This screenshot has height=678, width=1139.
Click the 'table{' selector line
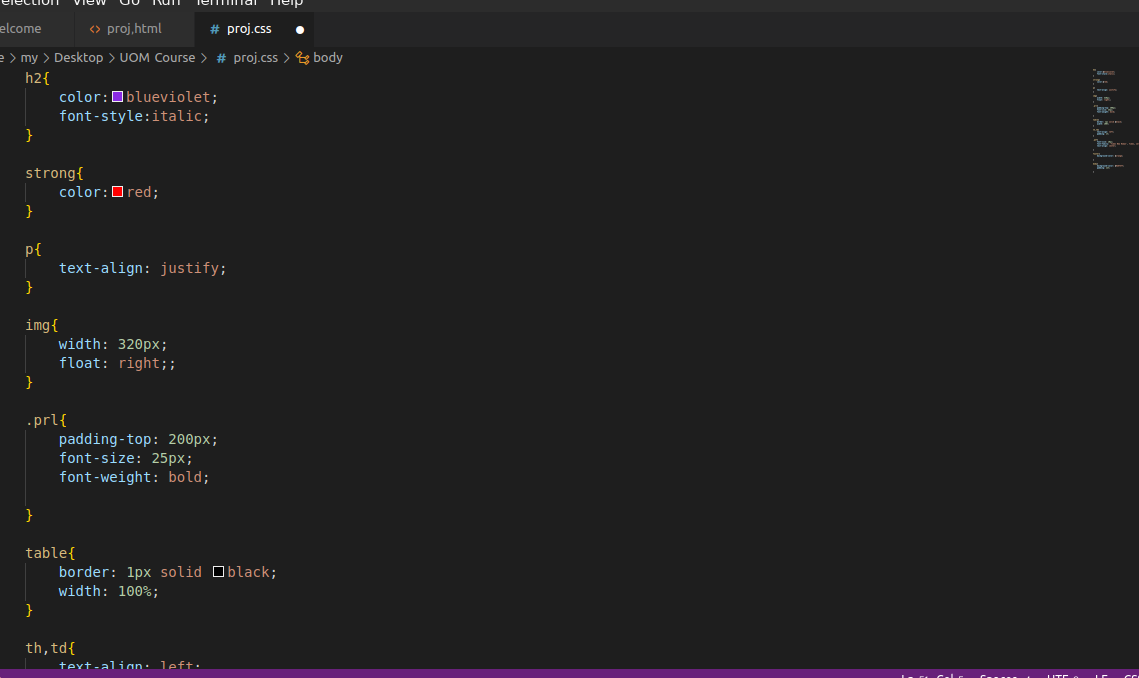[x=50, y=553]
